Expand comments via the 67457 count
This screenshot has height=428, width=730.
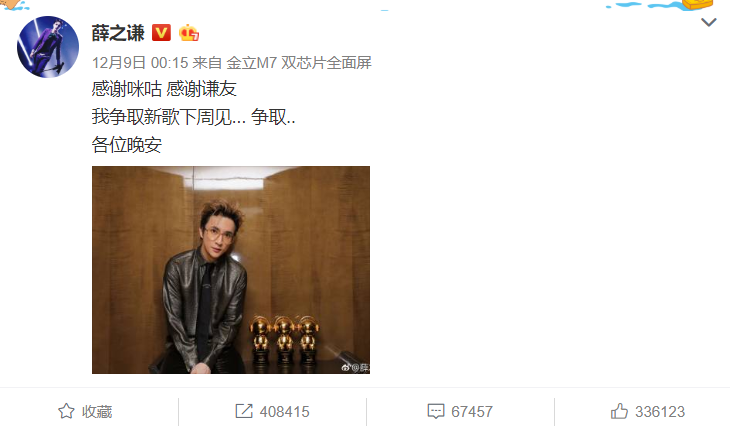tap(472, 412)
